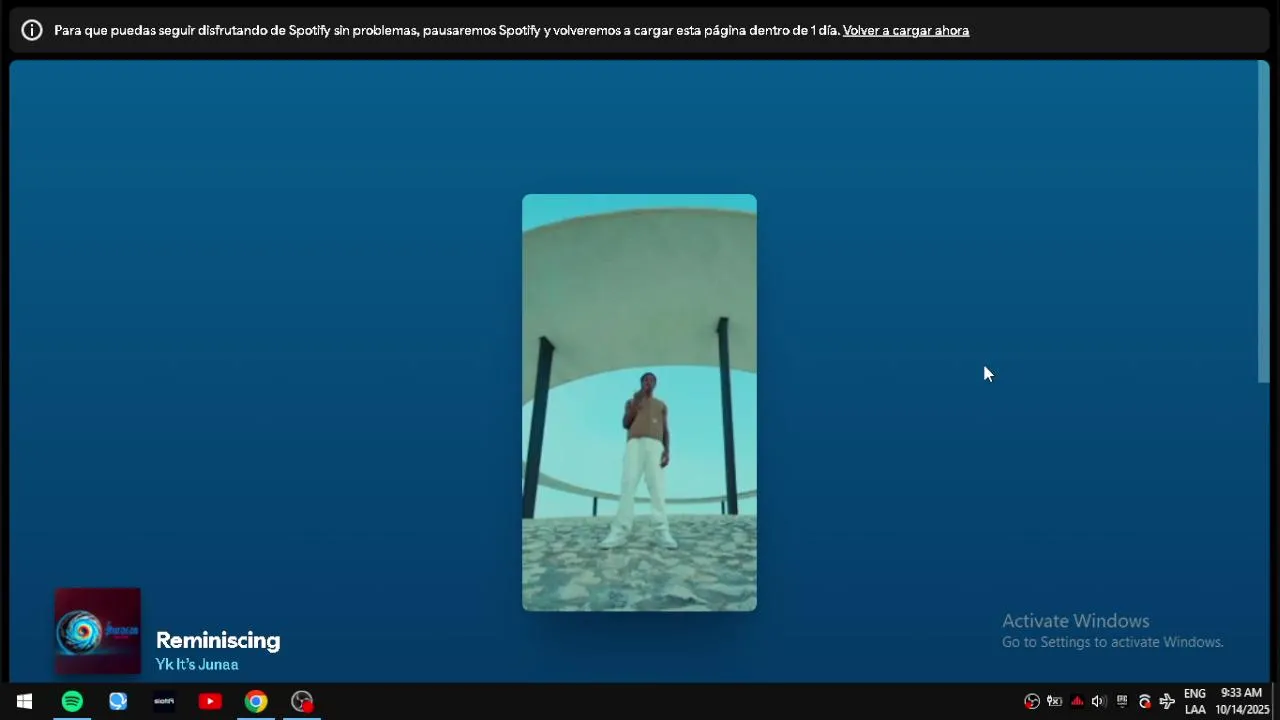Viewport: 1280px width, 720px height.
Task: Click the Reminiscing album cover thumbnail
Action: [98, 631]
